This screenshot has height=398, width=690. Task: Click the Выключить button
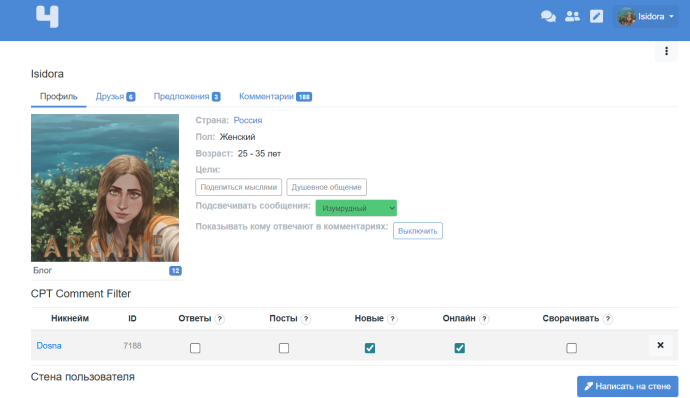point(418,231)
